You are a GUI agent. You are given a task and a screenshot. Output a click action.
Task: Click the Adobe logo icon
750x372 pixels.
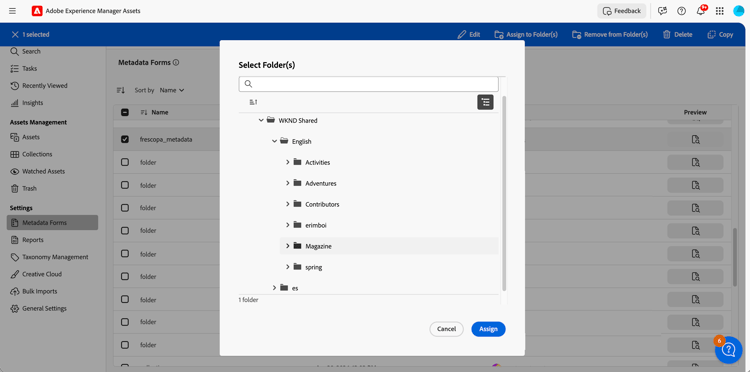pyautogui.click(x=37, y=11)
